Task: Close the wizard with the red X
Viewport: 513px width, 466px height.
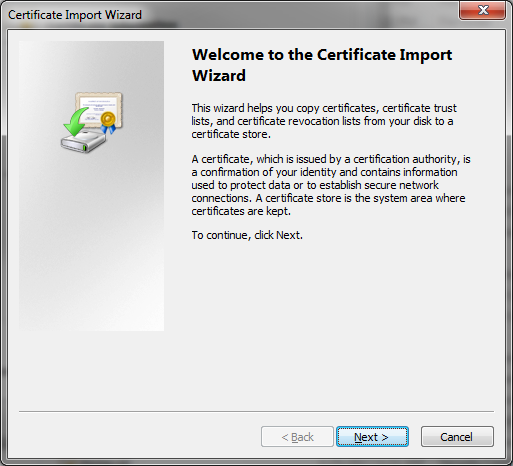Action: point(482,10)
